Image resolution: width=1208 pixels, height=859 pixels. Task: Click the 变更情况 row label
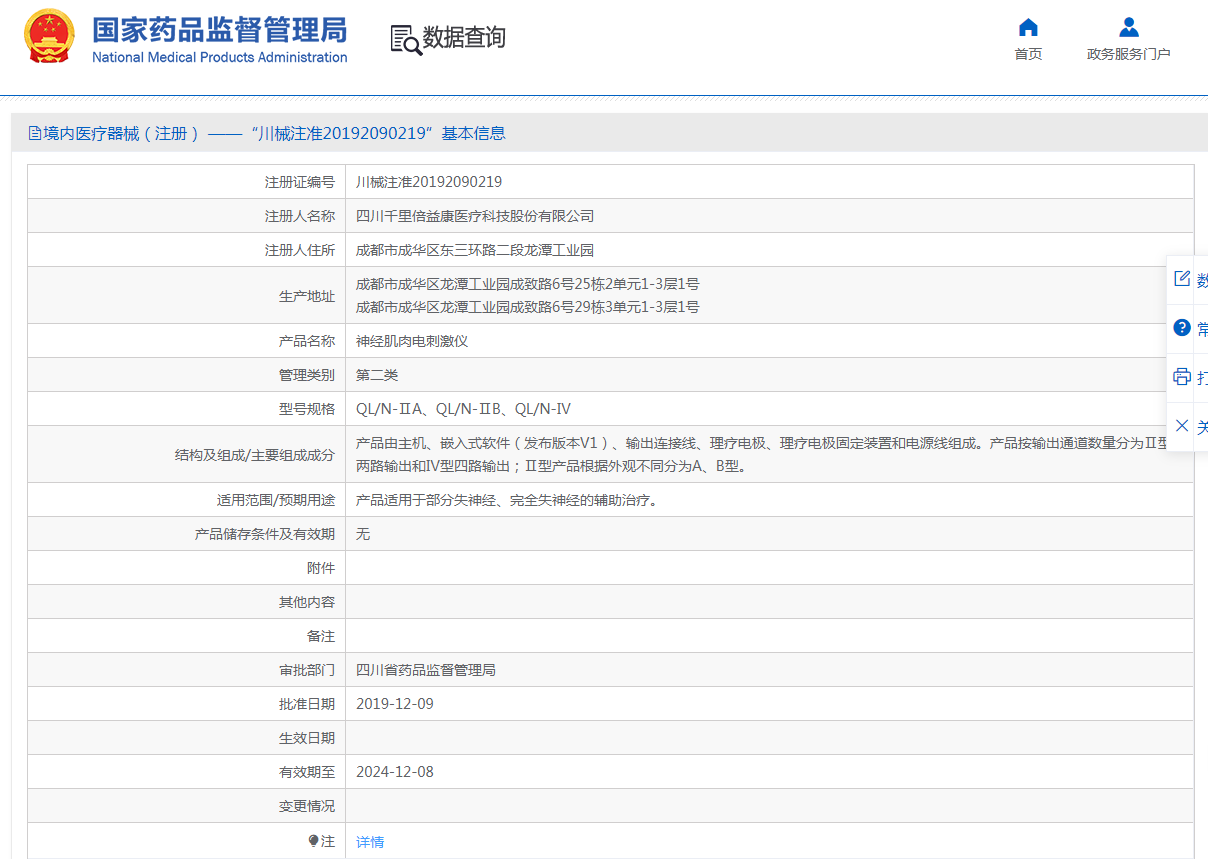[x=307, y=806]
